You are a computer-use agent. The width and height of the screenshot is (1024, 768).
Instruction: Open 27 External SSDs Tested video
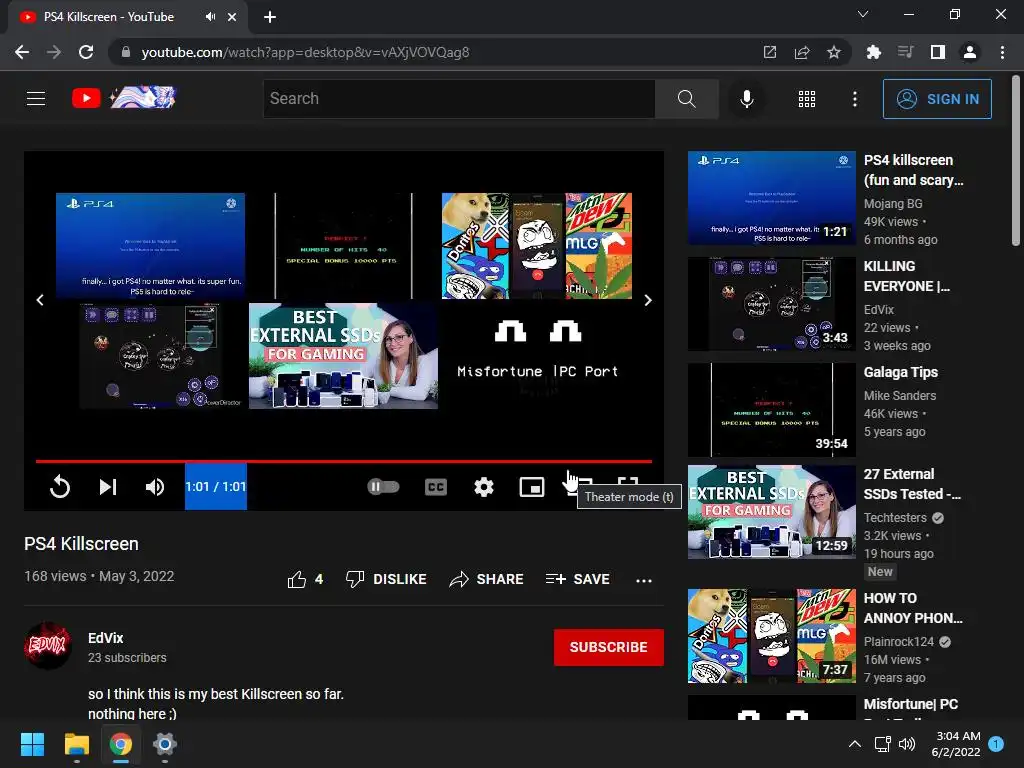(x=912, y=484)
